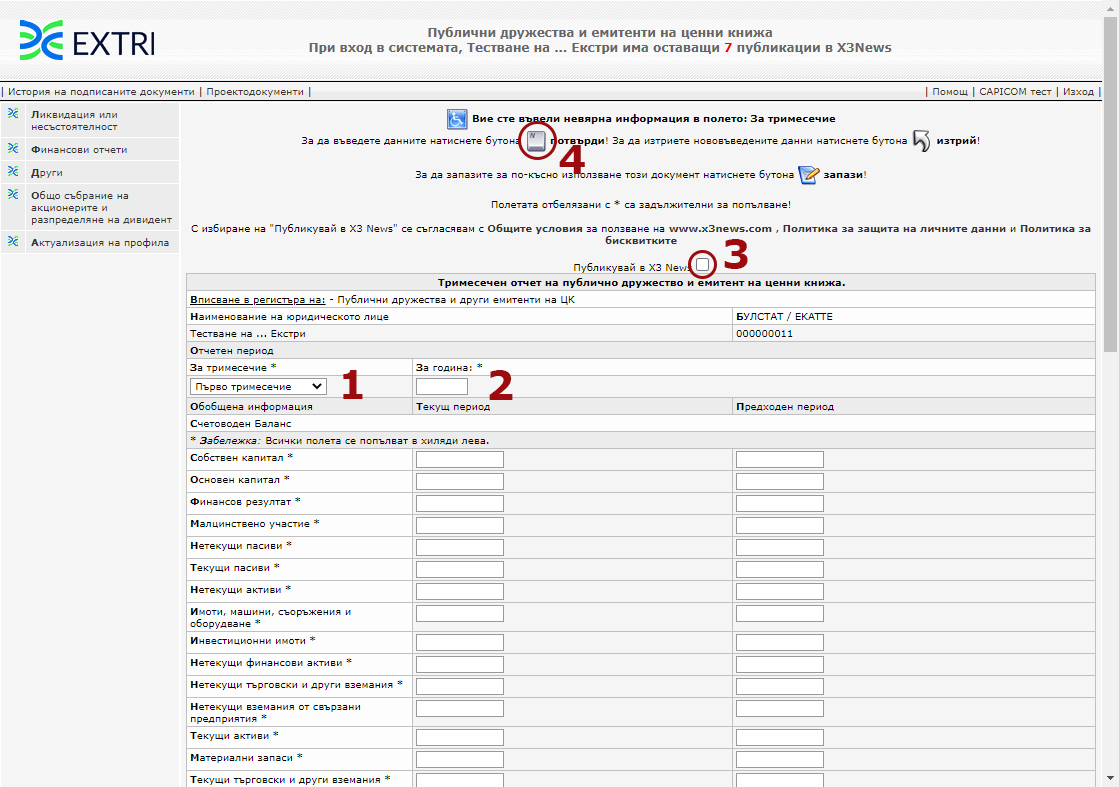Focus Текущи пасиви previous period field
The image size is (1119, 787).
(779, 569)
